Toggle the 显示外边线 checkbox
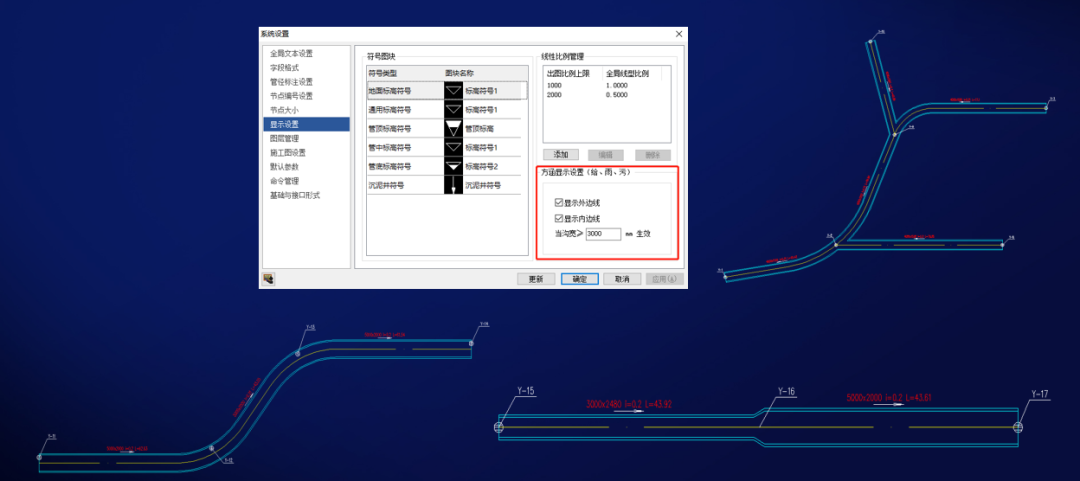Image resolution: width=1080 pixels, height=481 pixels. [559, 203]
